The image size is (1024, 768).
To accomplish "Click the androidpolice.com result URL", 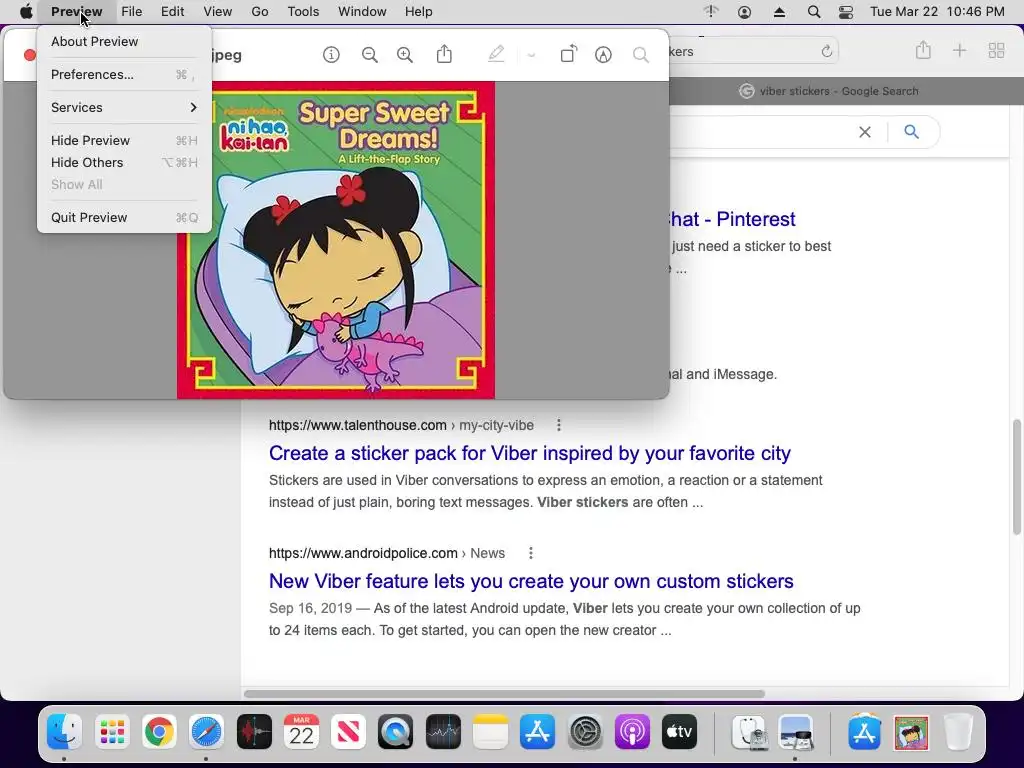I will (387, 553).
